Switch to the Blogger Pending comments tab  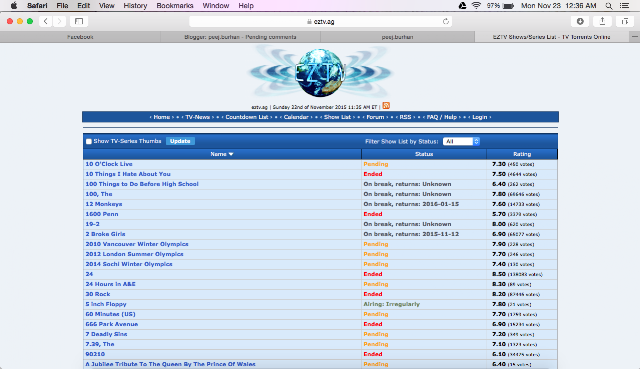240,37
